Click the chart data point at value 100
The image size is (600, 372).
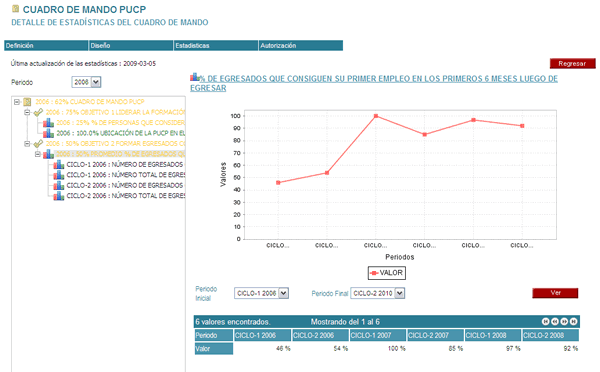(x=376, y=116)
